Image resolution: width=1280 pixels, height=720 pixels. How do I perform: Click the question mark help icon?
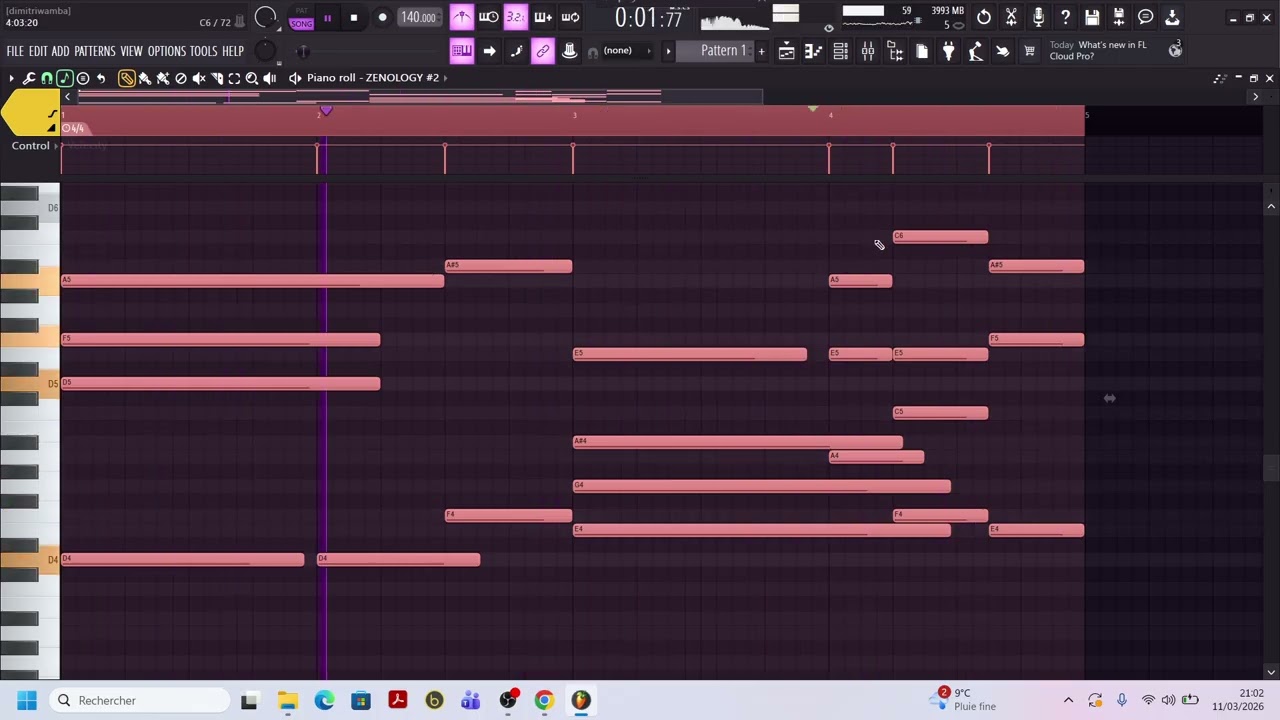pyautogui.click(x=1065, y=17)
